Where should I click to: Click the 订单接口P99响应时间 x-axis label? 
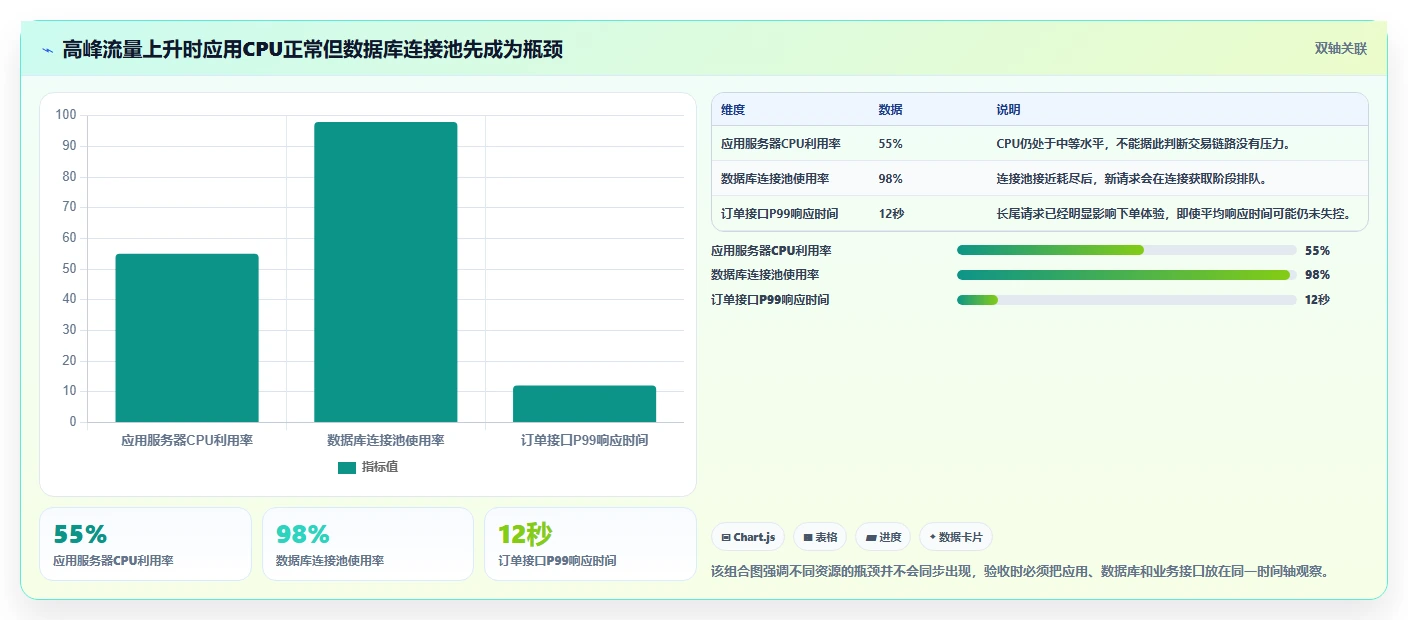click(584, 441)
